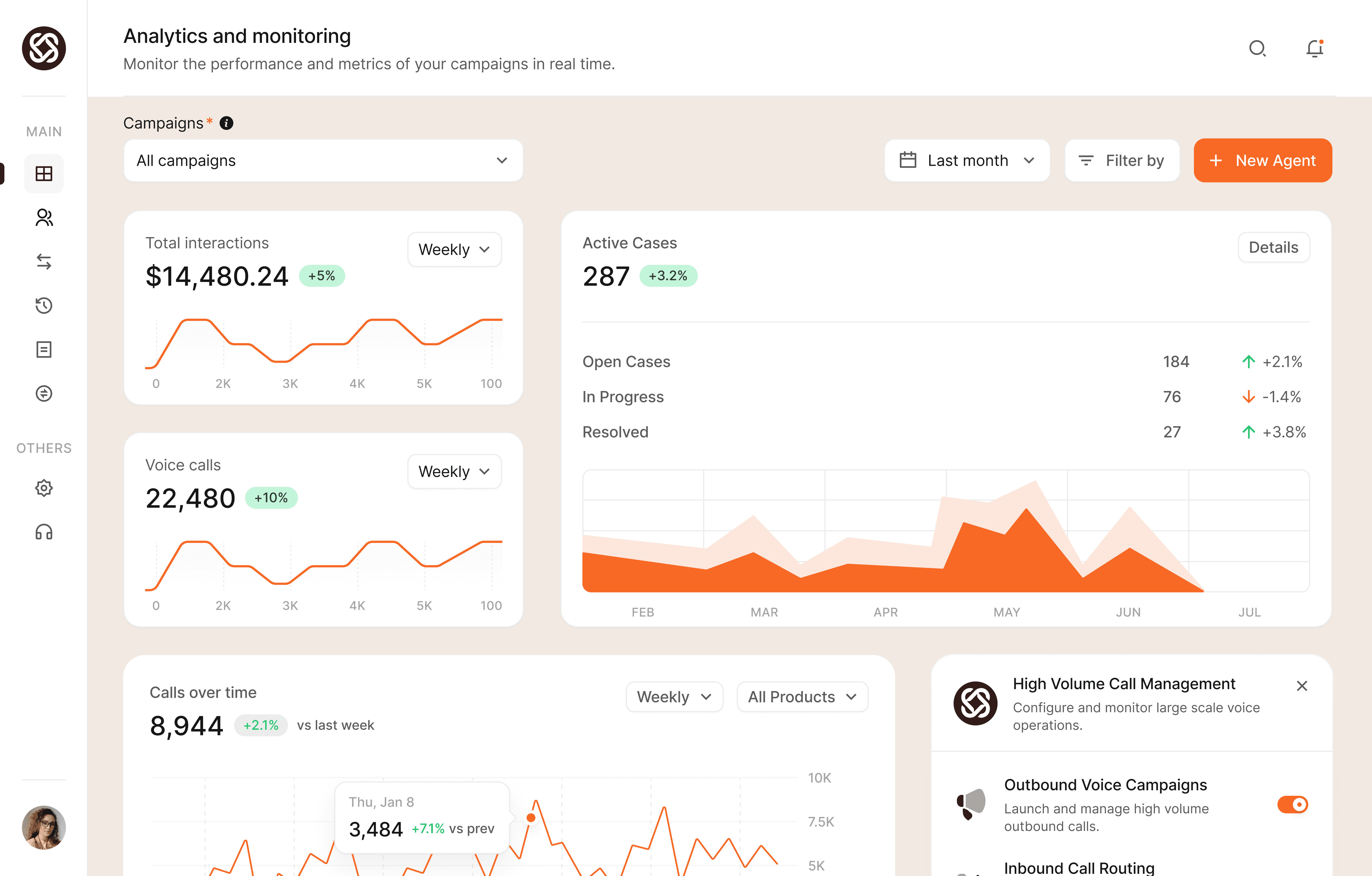The image size is (1372, 876).
Task: Click the headphones support icon
Action: click(x=44, y=532)
